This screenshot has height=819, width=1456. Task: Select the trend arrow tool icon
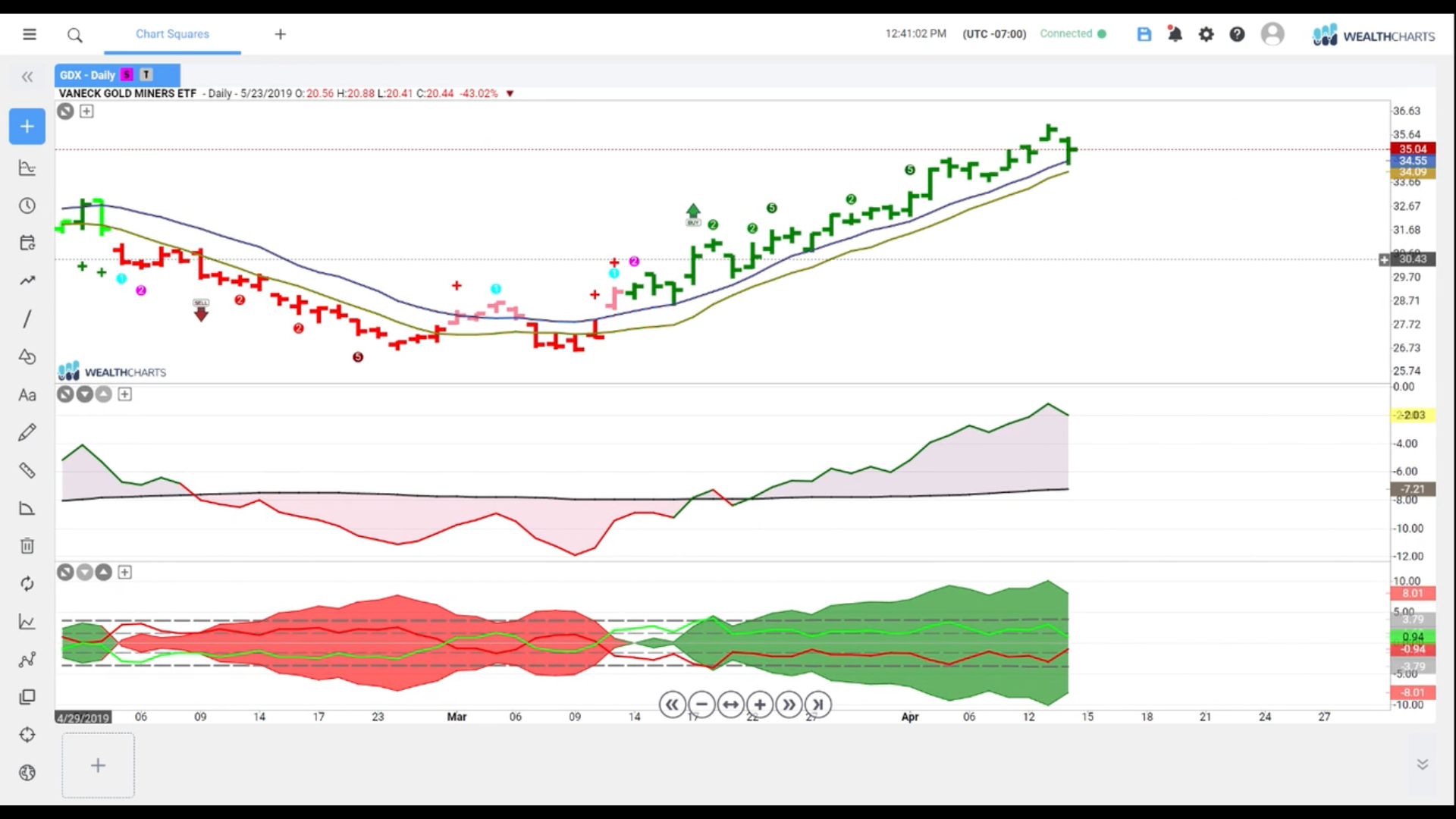(x=27, y=281)
